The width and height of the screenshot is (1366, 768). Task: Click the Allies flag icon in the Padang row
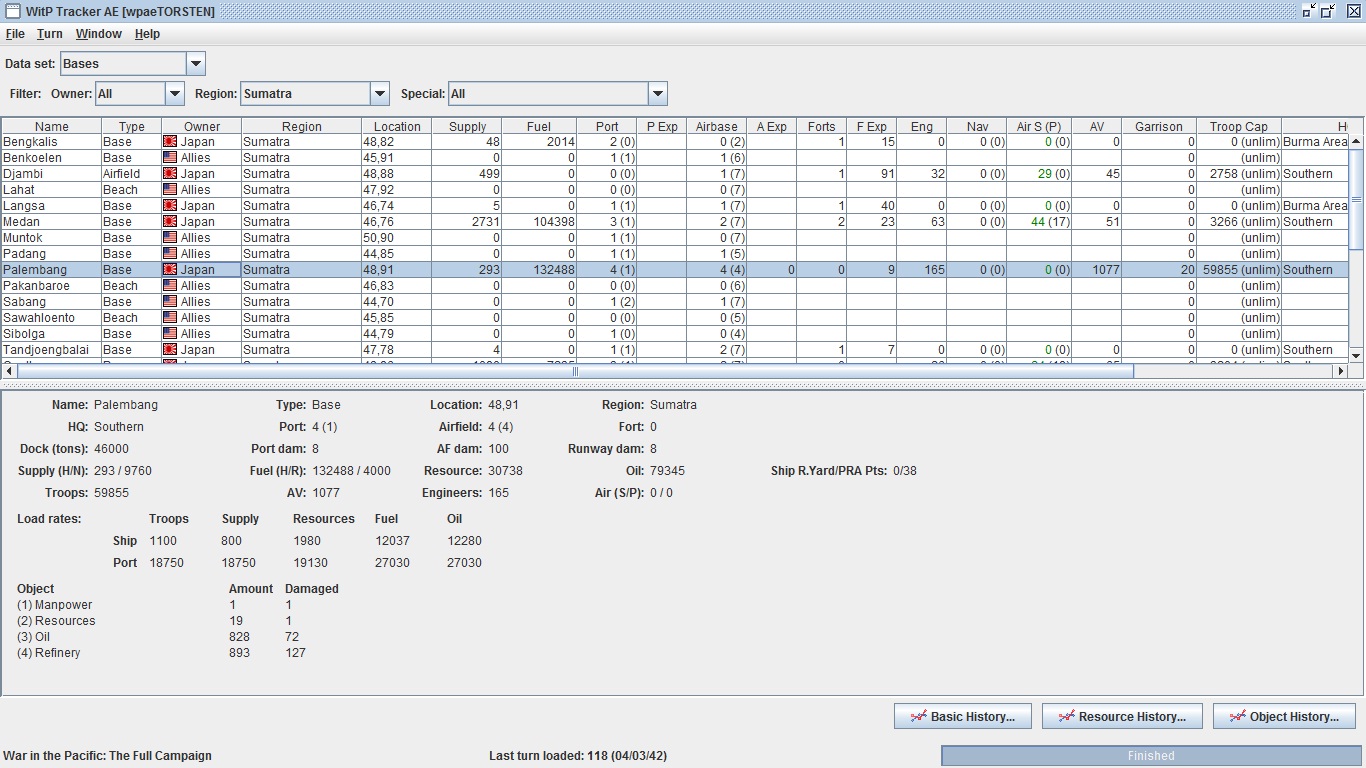pos(170,254)
